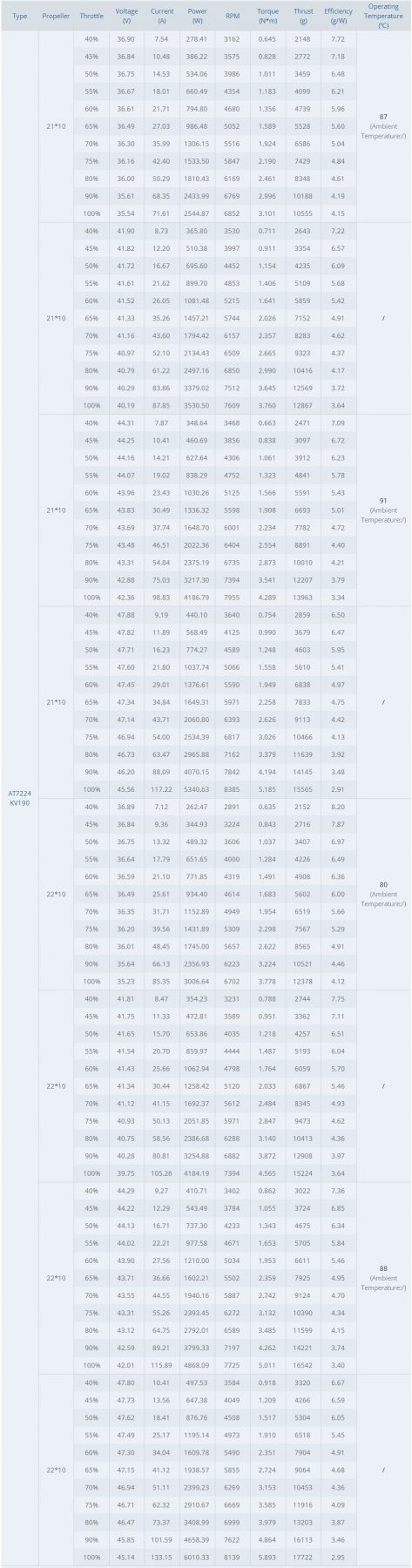412x1568 pixels.
Task: Click the Thrust (g) column header
Action: point(303,16)
